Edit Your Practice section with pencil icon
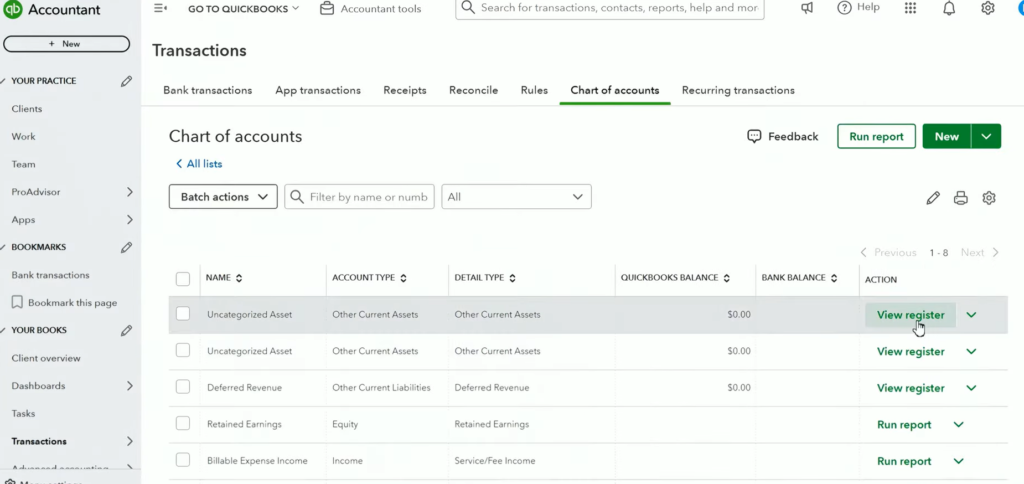This screenshot has height=484, width=1024. 127,81
